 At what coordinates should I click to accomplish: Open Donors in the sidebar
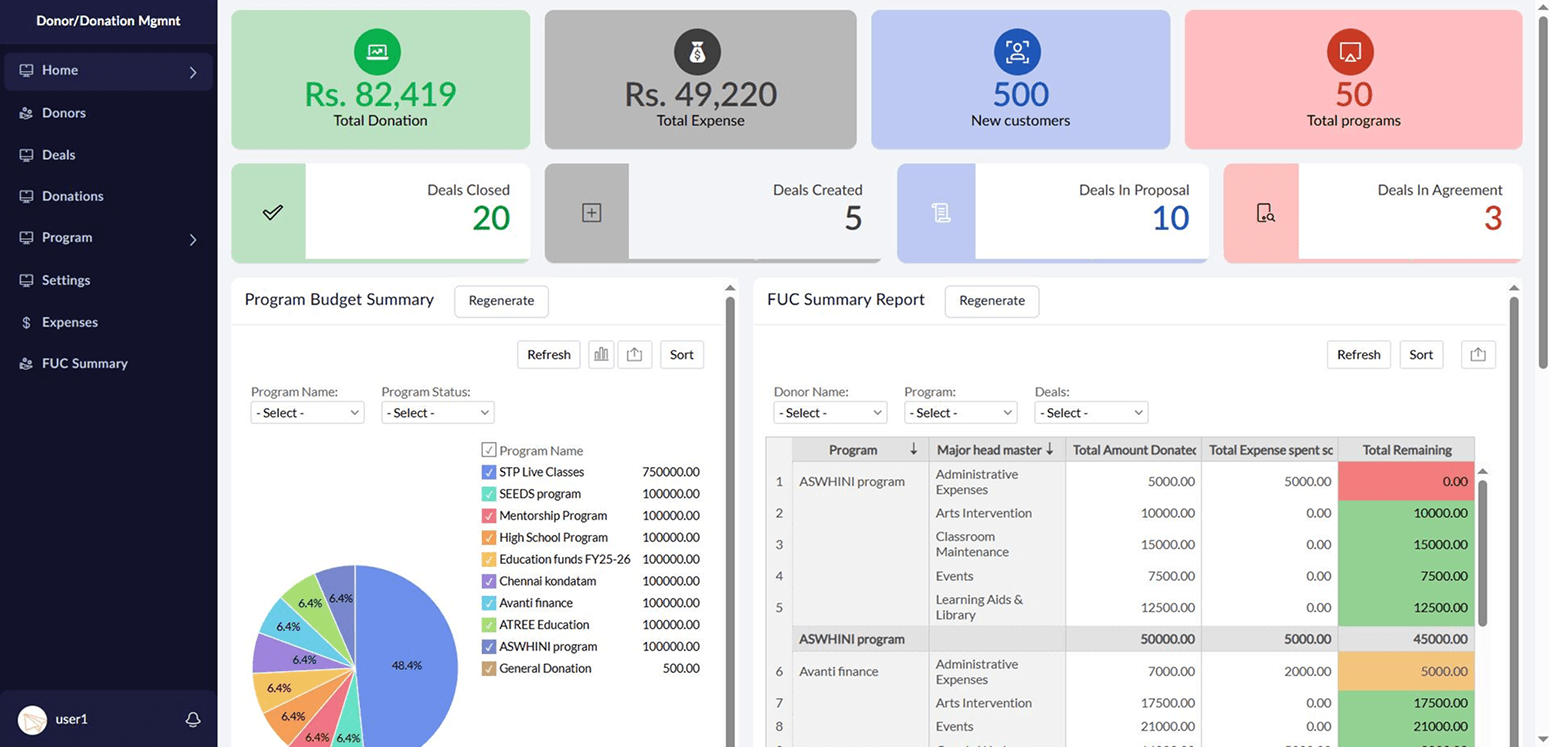point(64,113)
